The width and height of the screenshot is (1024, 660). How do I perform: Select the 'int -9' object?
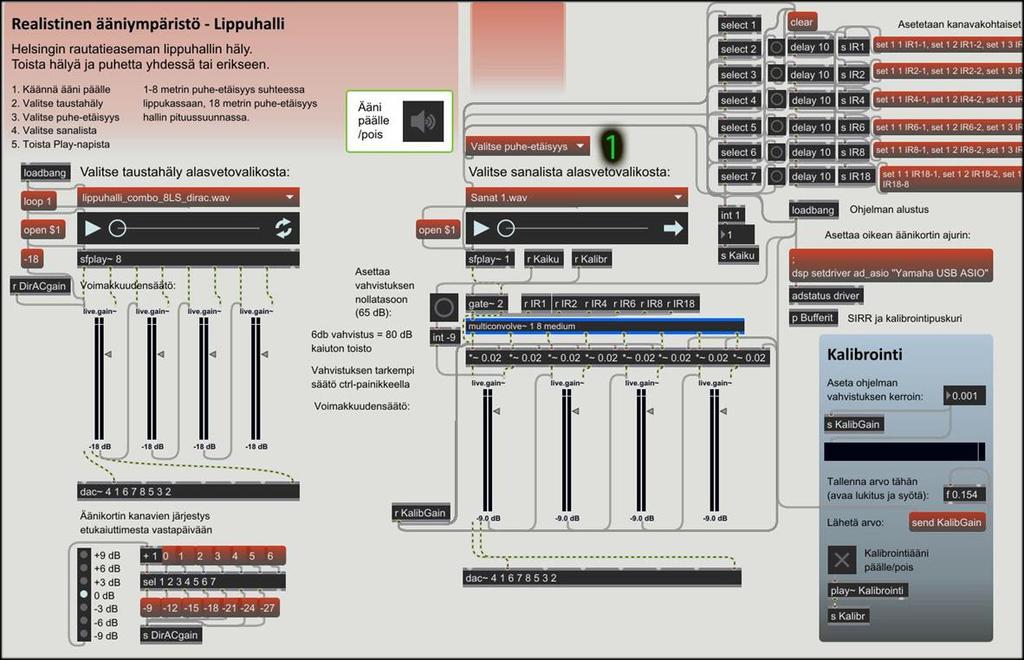tap(444, 338)
